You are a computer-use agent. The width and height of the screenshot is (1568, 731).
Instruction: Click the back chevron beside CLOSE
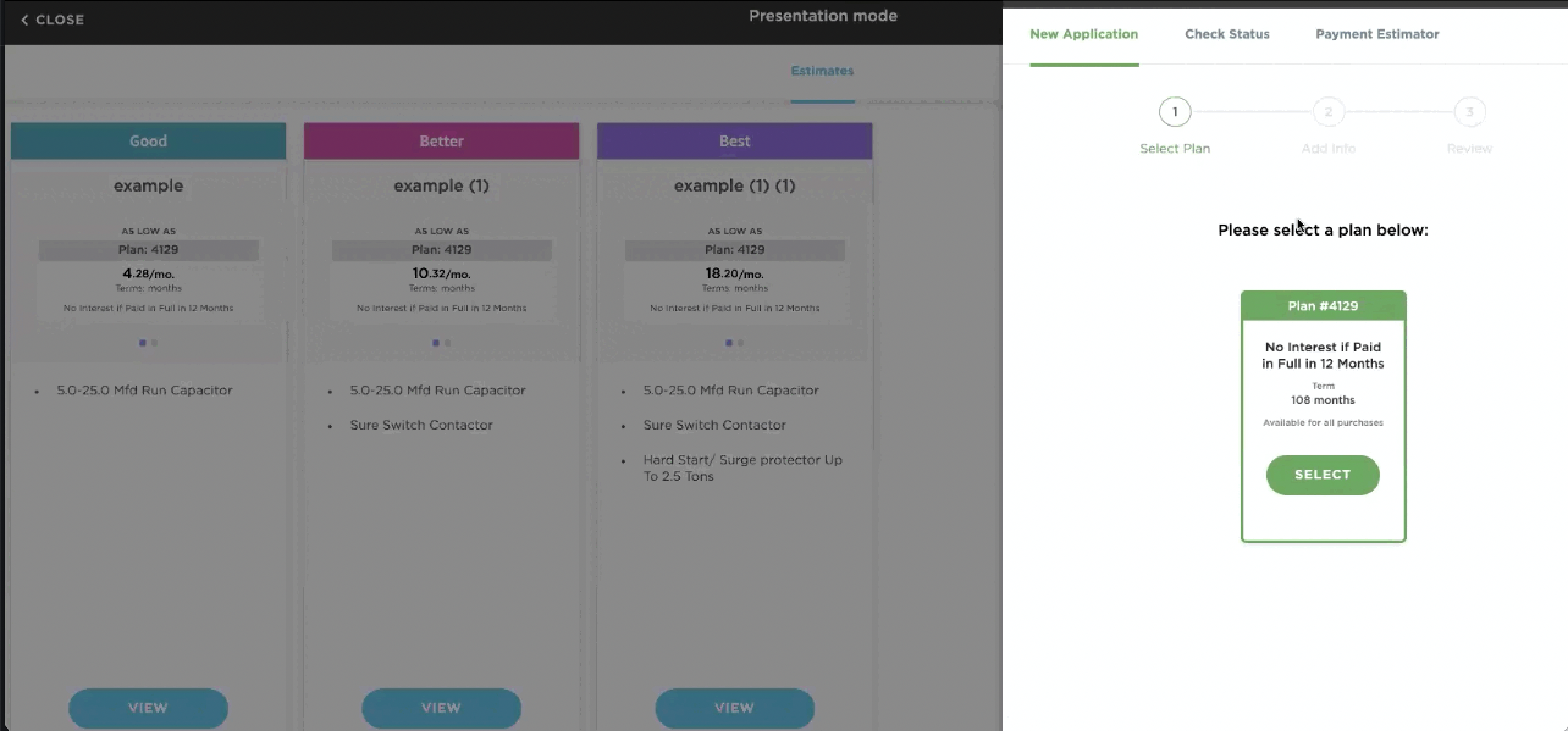click(x=24, y=20)
